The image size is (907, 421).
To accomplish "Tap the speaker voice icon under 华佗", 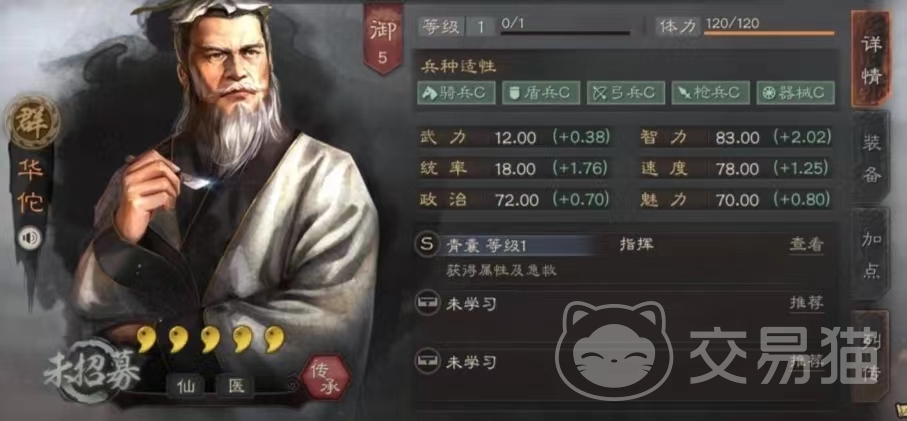I will coord(30,238).
